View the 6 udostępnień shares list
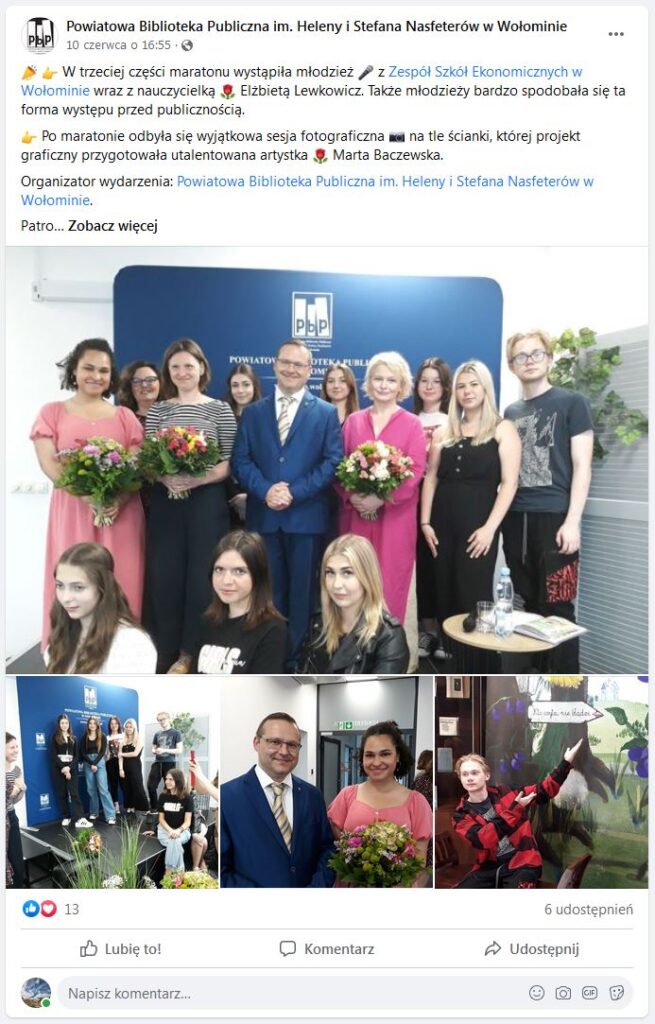 588,909
